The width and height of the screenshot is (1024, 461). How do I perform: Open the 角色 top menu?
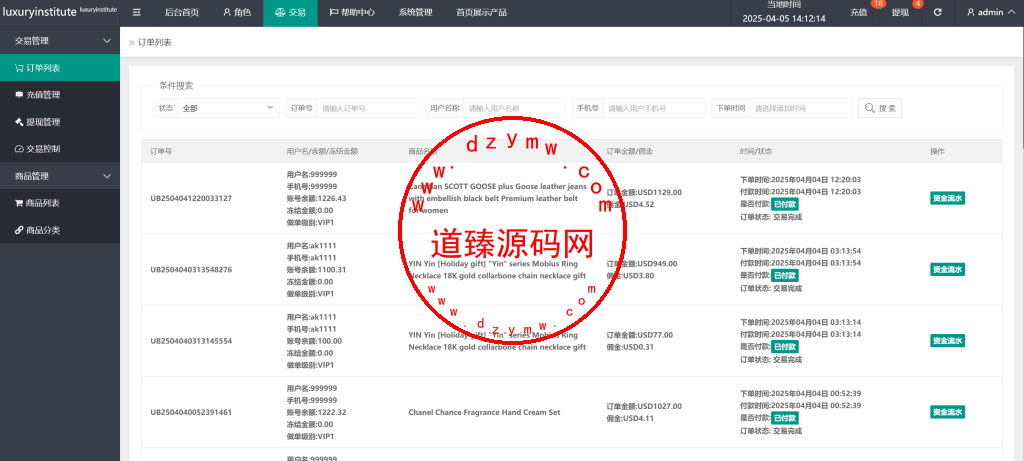click(x=236, y=12)
